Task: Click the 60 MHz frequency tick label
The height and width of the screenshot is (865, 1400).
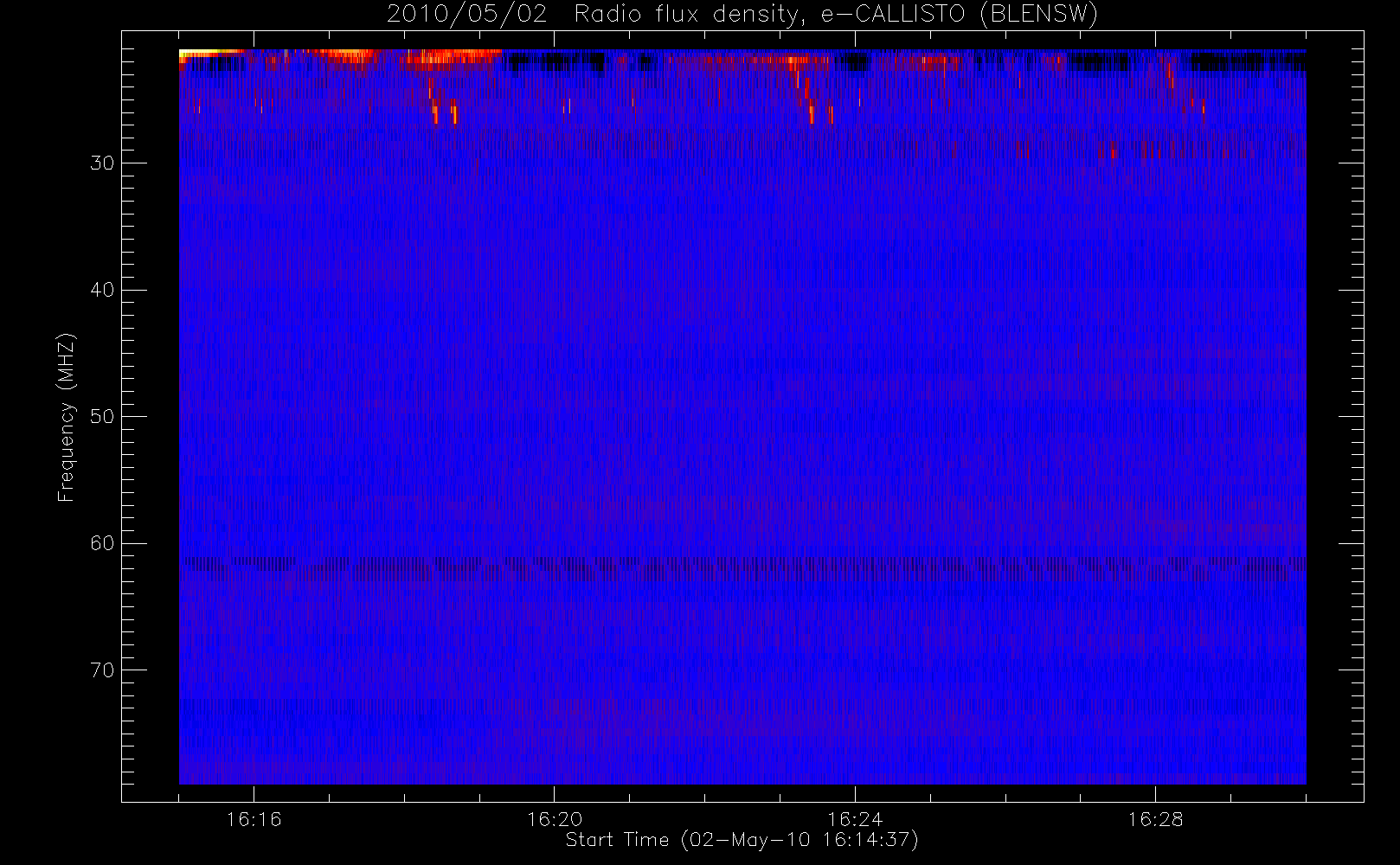Action: (x=102, y=543)
